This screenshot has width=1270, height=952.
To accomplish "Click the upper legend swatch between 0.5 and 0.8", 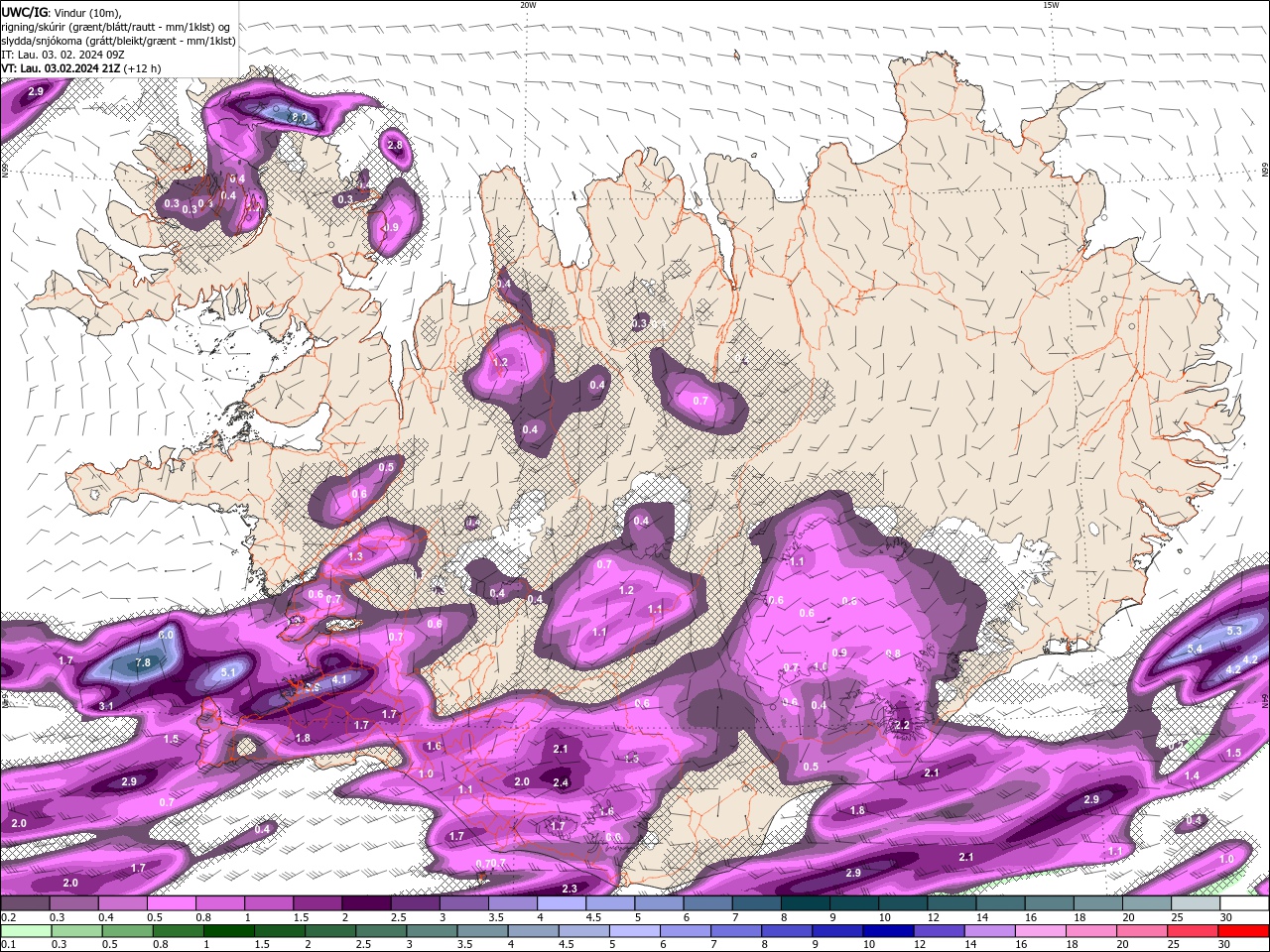I will click(x=172, y=903).
